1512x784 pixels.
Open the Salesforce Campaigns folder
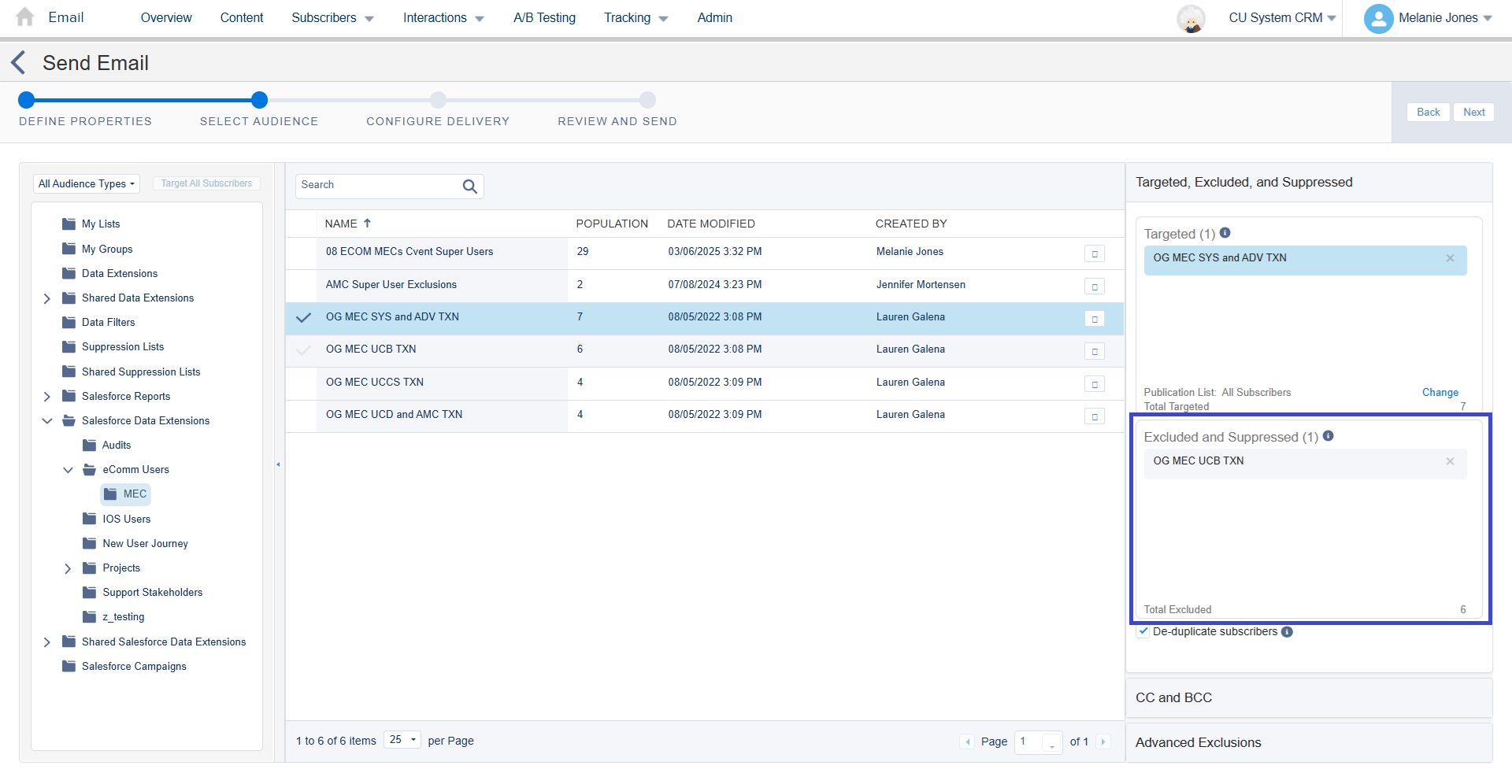click(x=124, y=667)
